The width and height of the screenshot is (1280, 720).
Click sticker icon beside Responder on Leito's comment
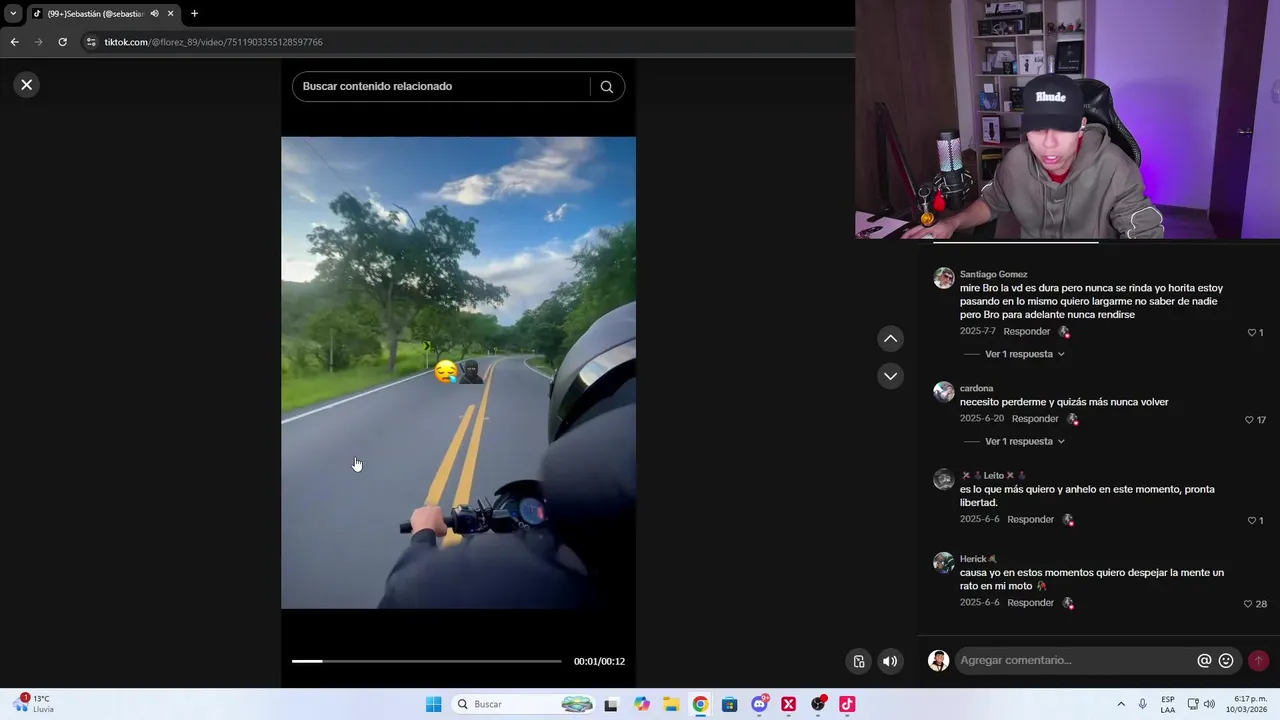[x=1068, y=520]
